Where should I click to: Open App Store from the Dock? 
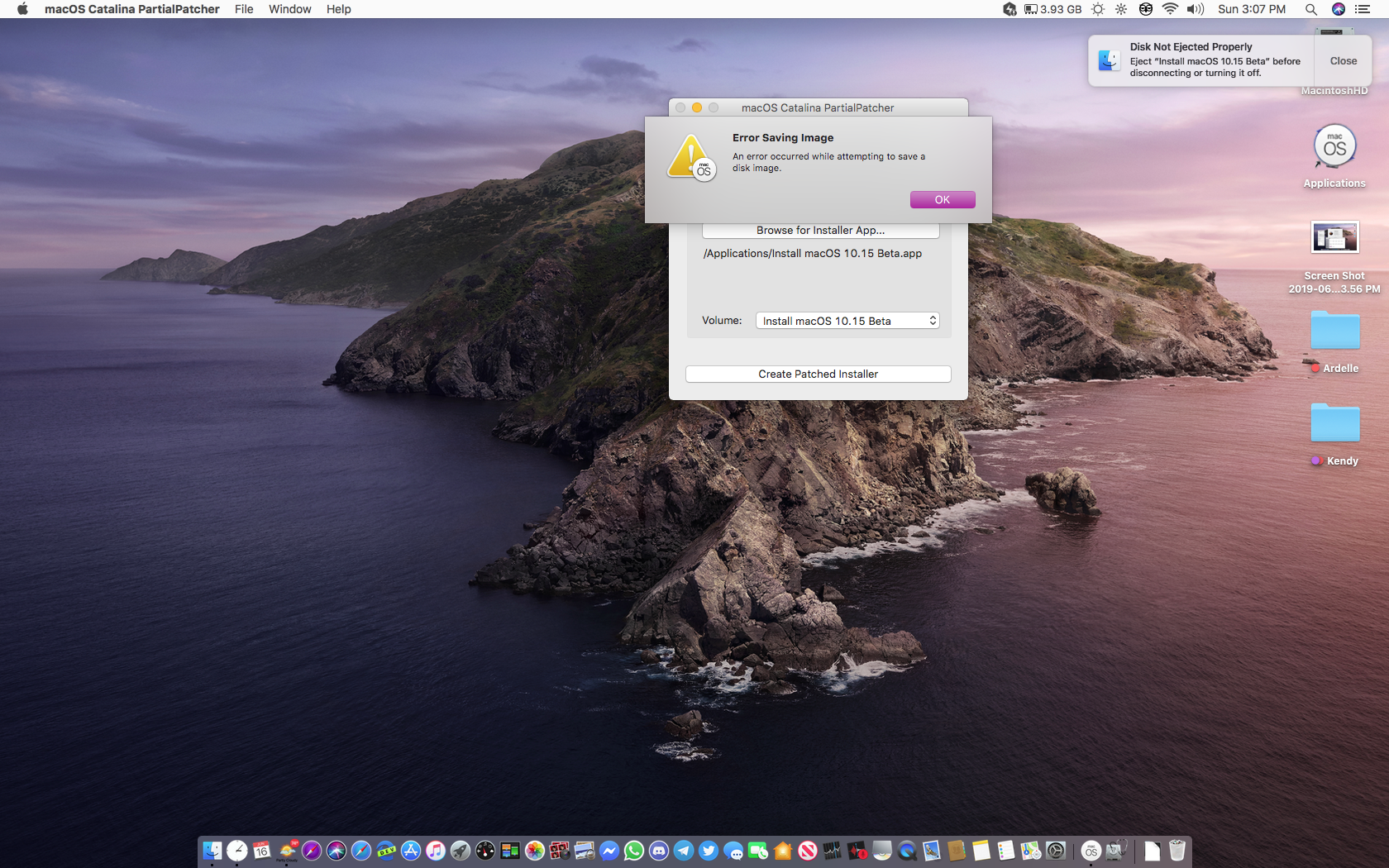[411, 851]
